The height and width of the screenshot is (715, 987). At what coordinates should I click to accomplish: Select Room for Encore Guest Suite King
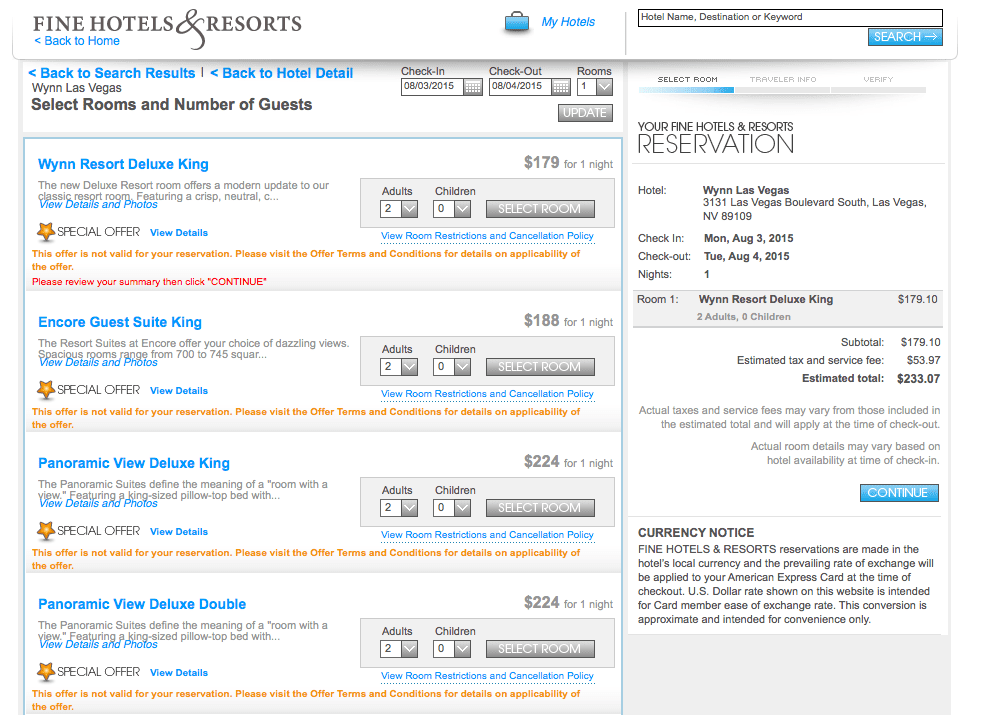coord(540,367)
